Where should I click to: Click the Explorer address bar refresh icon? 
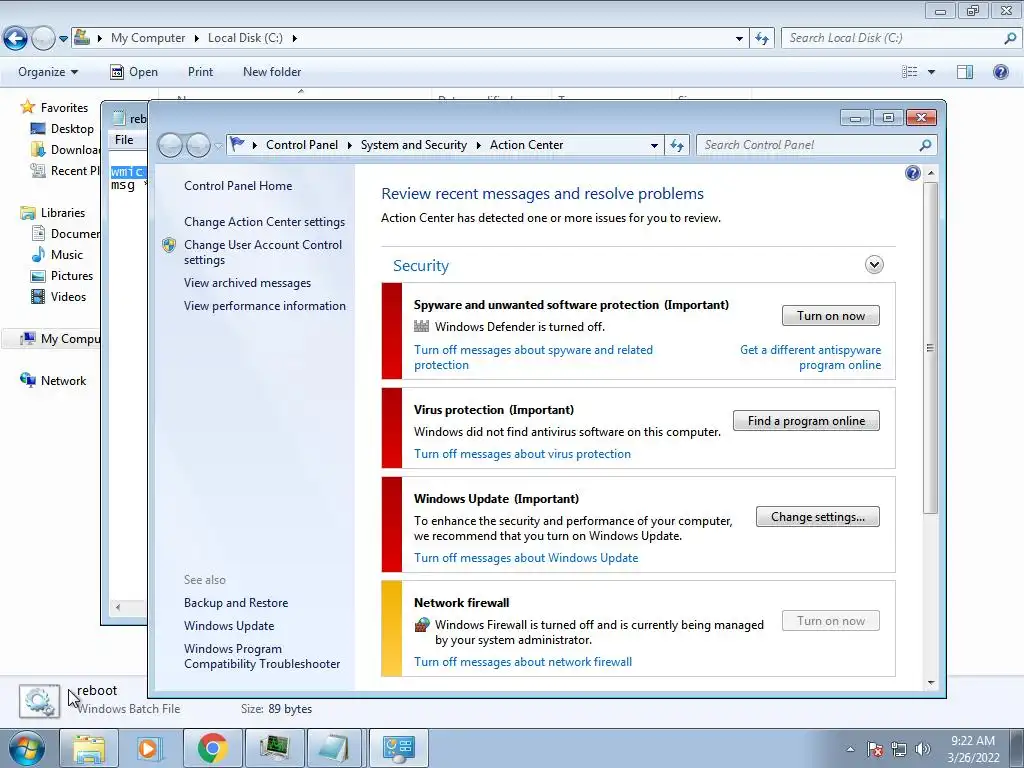point(761,39)
